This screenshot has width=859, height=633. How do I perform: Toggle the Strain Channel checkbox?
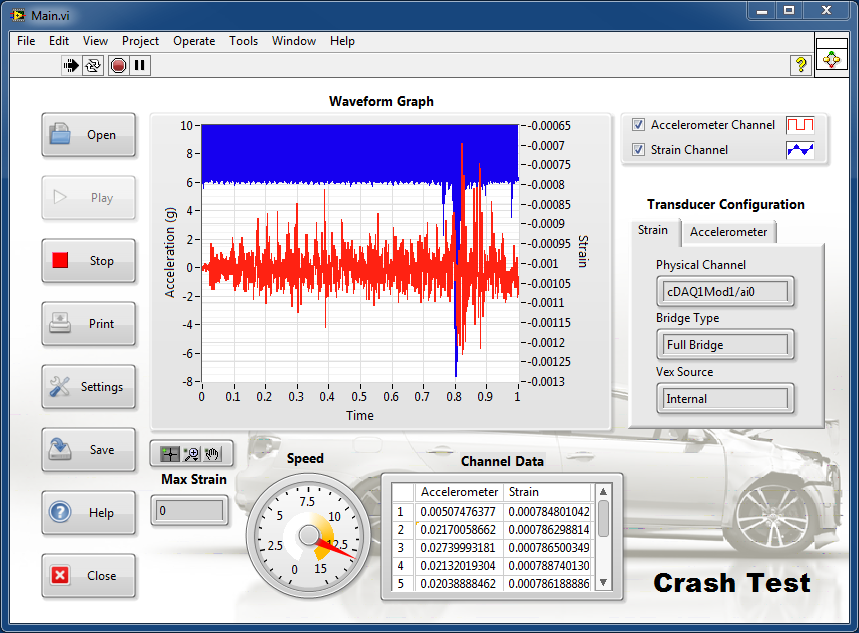(x=639, y=150)
